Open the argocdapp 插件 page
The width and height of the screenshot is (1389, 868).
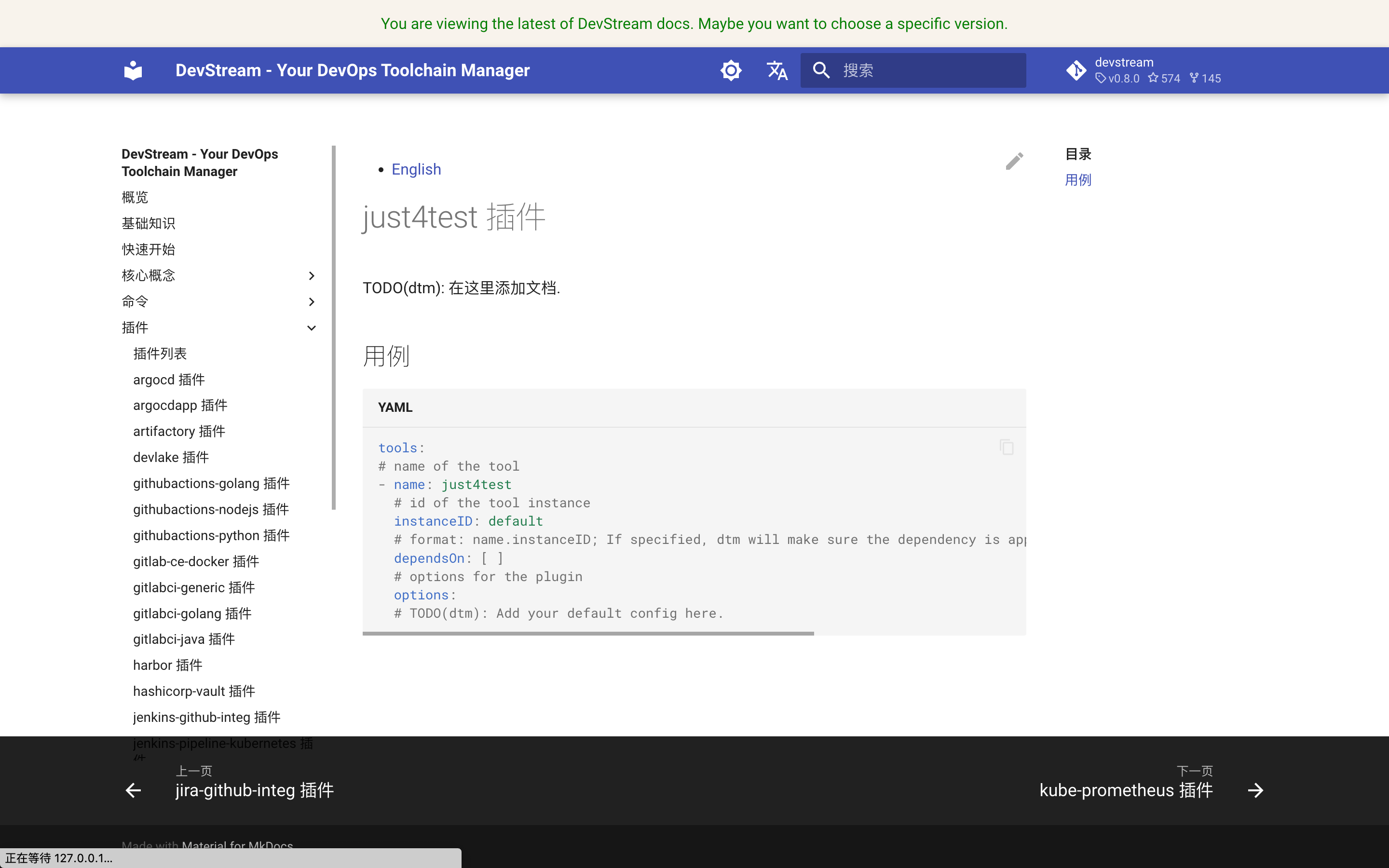click(180, 405)
